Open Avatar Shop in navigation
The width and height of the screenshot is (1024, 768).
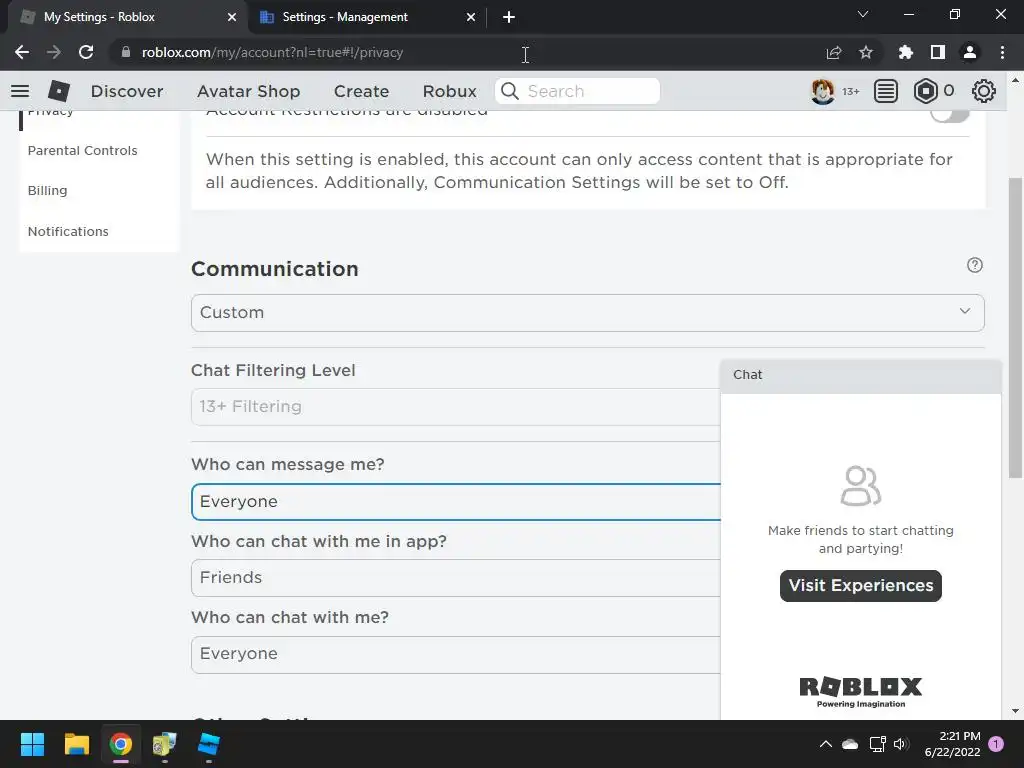(249, 91)
